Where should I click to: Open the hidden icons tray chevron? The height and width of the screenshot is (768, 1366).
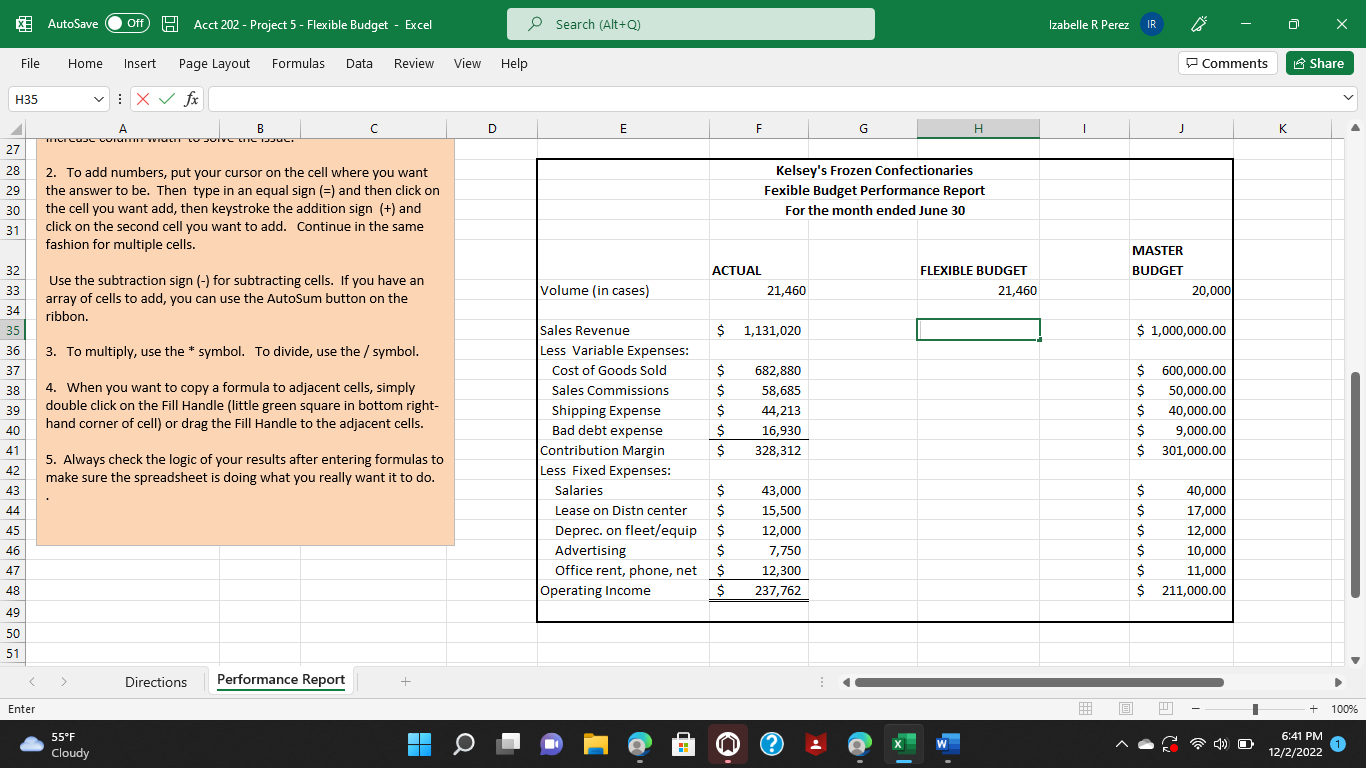[1121, 744]
